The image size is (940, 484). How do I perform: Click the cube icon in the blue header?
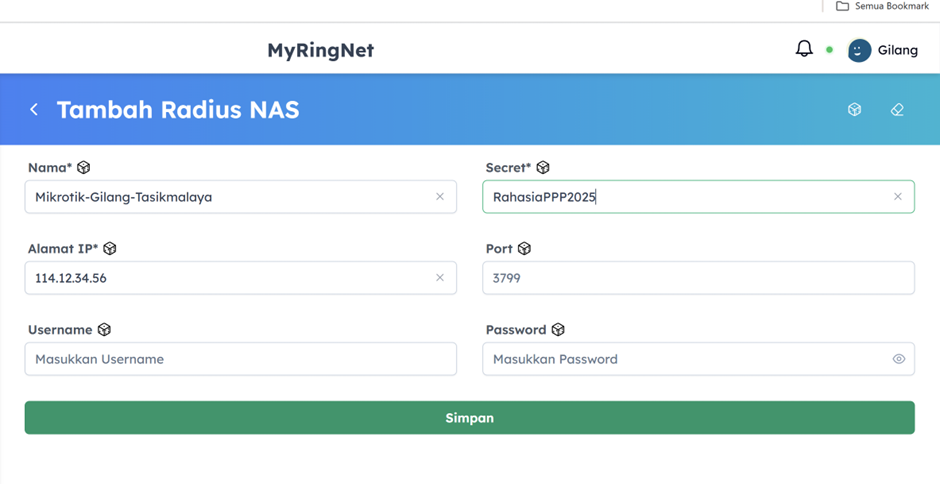tap(854, 109)
